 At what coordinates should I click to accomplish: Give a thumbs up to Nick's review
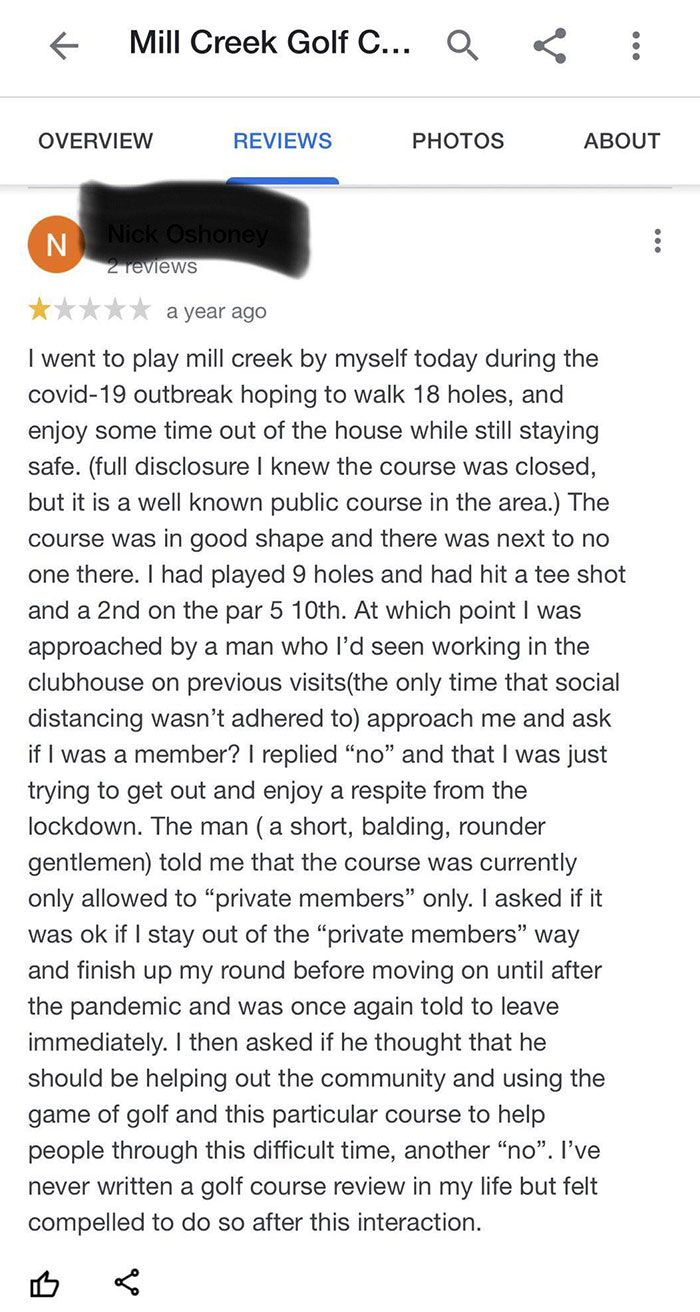pos(43,1283)
